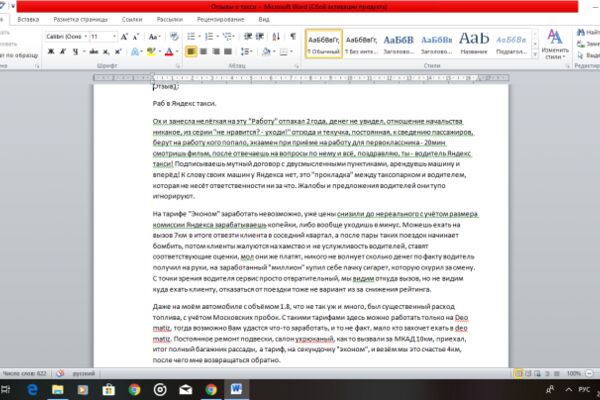Open the Абзац dialog launcher
600x400 pixels.
coord(297,66)
